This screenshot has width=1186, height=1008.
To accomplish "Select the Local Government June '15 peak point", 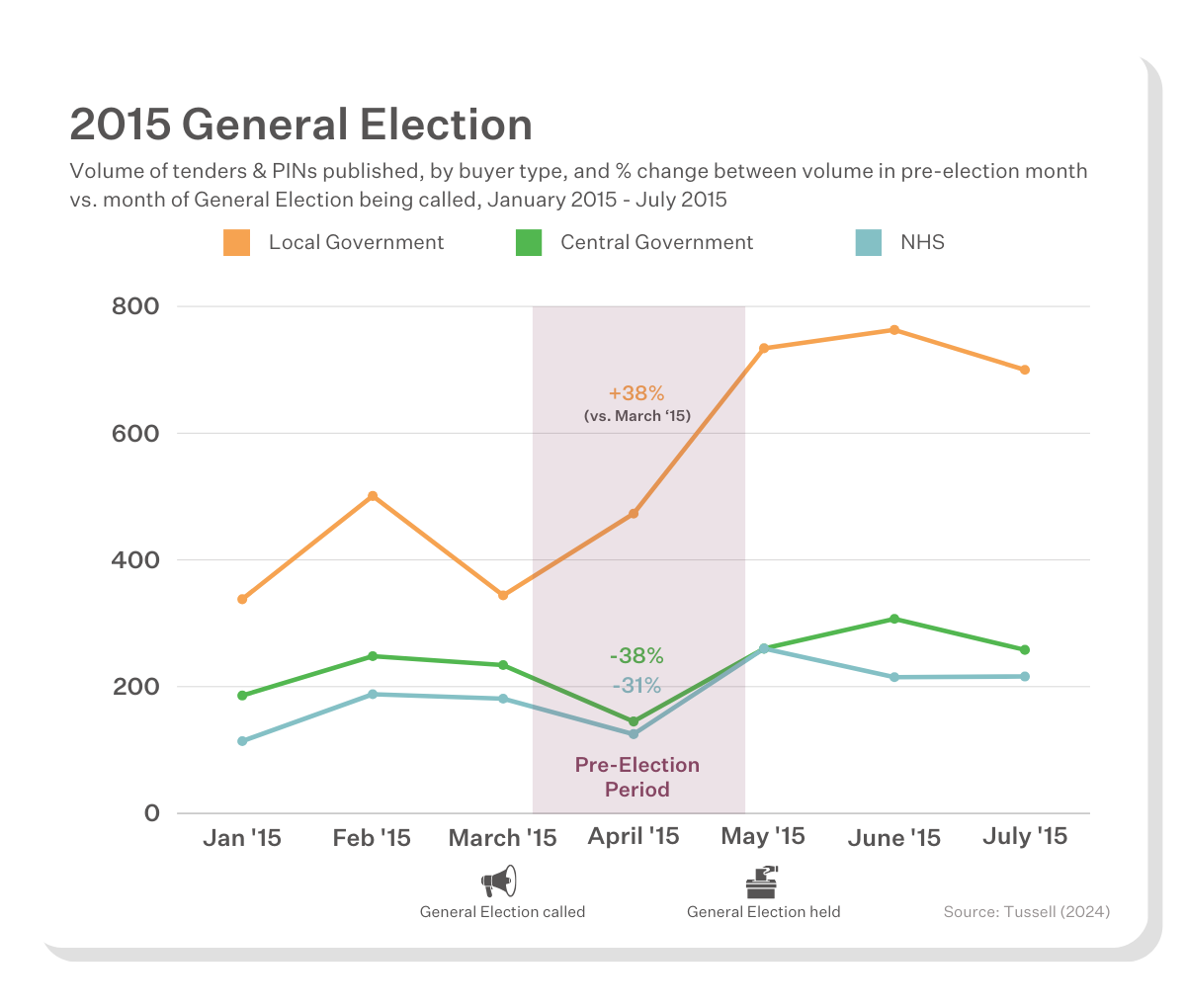I will pos(894,330).
